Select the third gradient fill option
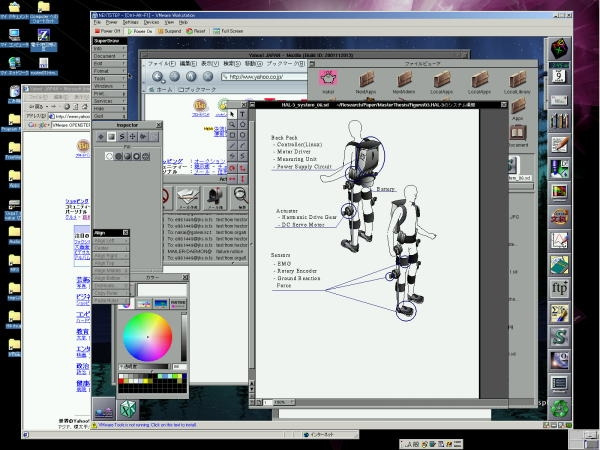The image size is (600, 450). [127, 156]
